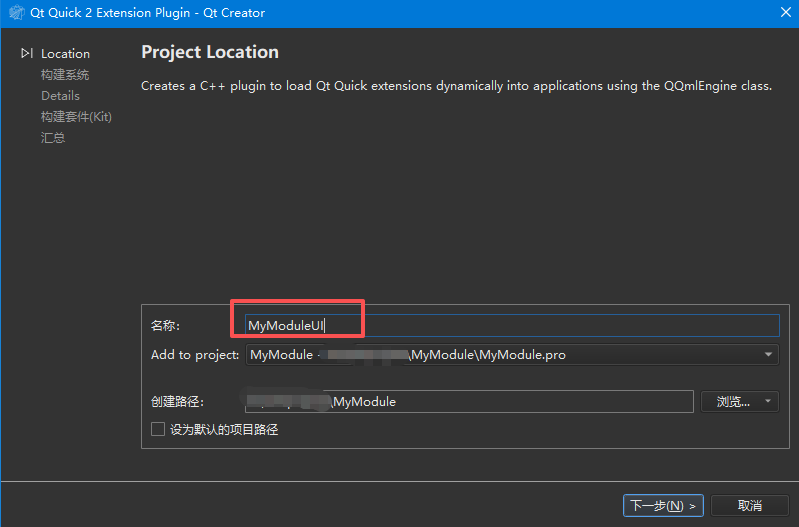Select the 汇总 step in the sidebar

[53, 138]
